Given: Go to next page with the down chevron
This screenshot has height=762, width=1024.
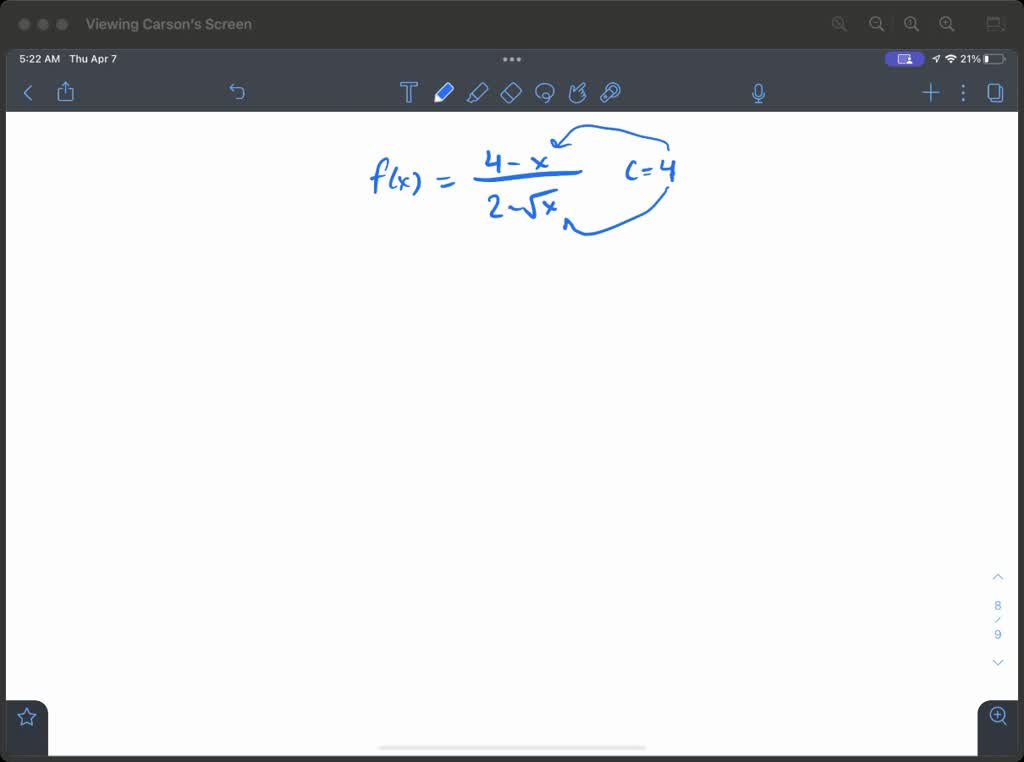Looking at the screenshot, I should 997,662.
